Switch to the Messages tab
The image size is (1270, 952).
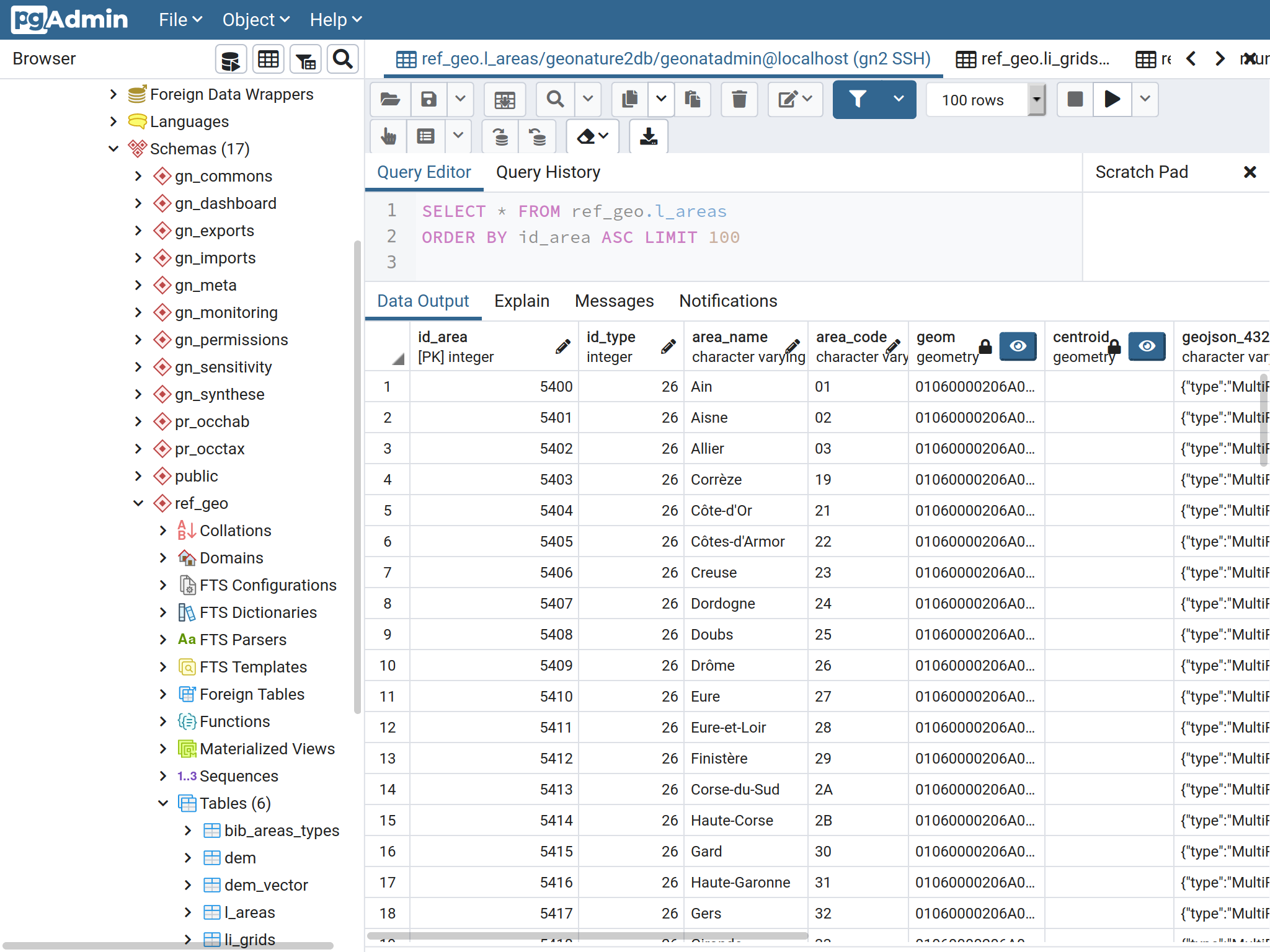614,301
